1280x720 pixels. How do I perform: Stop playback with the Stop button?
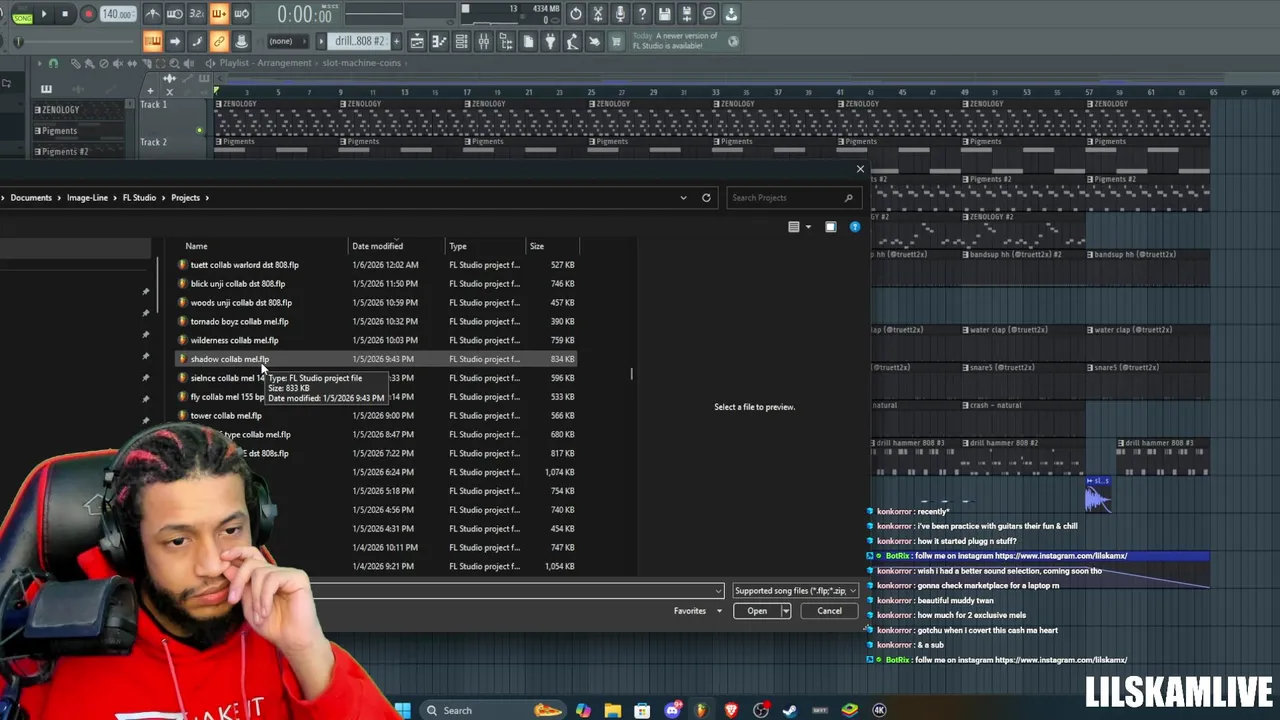[65, 14]
